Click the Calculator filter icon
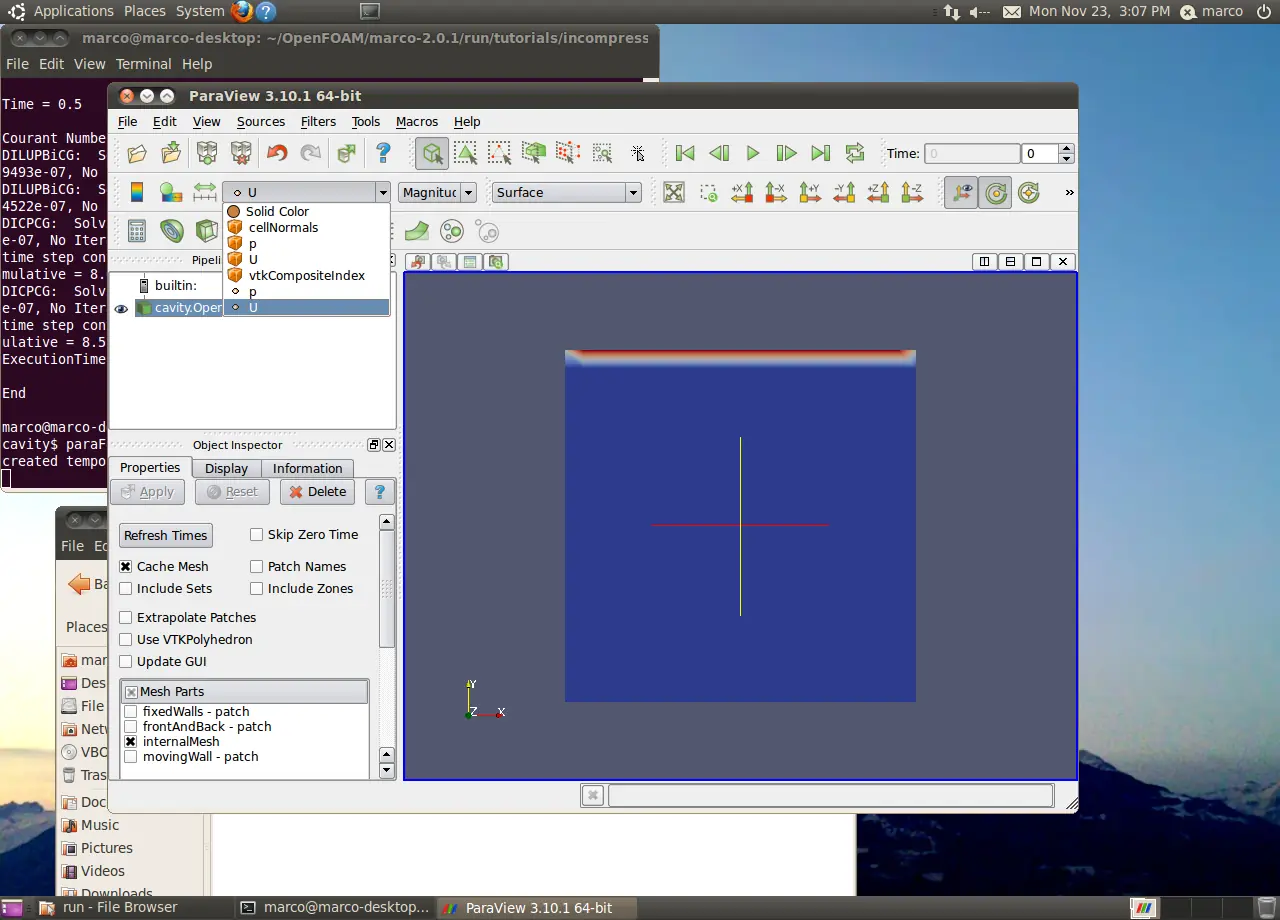This screenshot has height=920, width=1280. point(137,232)
